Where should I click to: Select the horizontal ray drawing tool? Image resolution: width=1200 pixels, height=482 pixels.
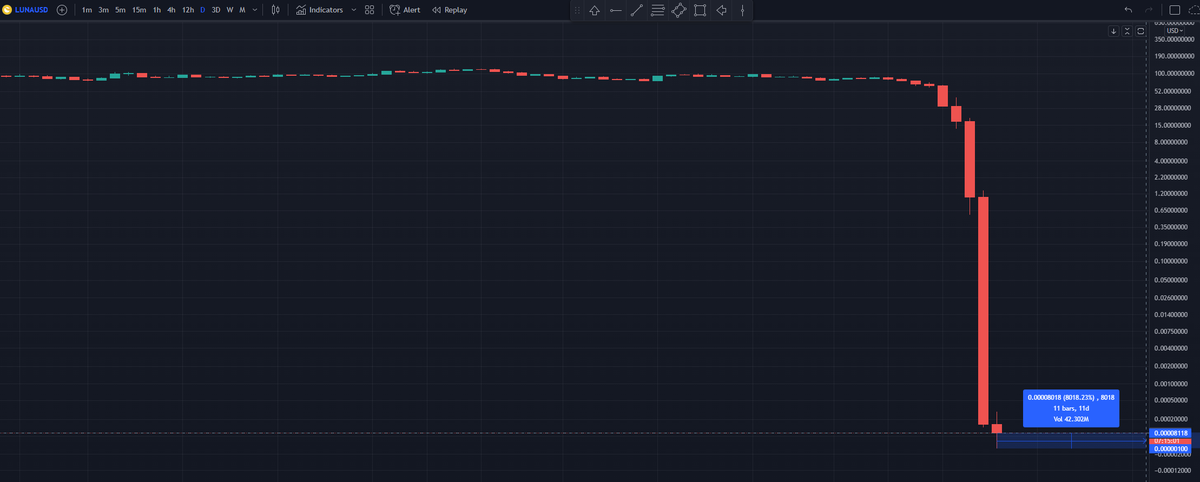click(615, 10)
